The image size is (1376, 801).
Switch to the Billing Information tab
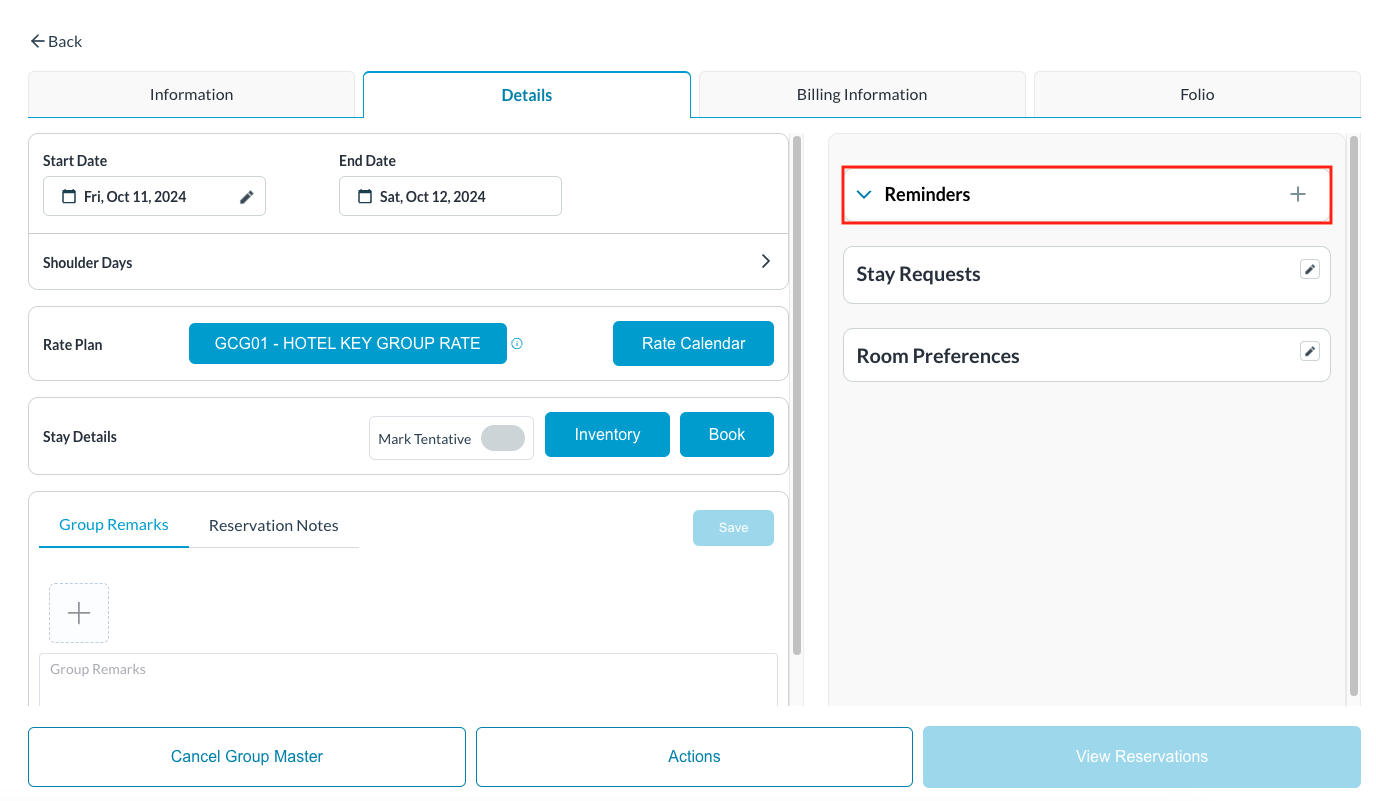(861, 95)
